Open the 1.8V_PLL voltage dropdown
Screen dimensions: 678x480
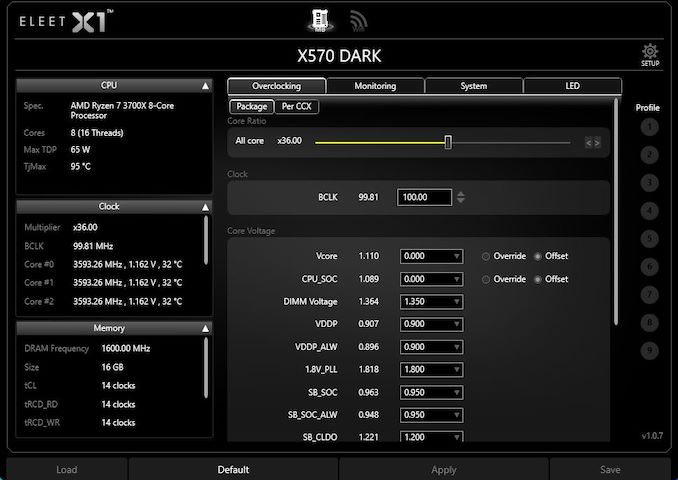coord(432,370)
